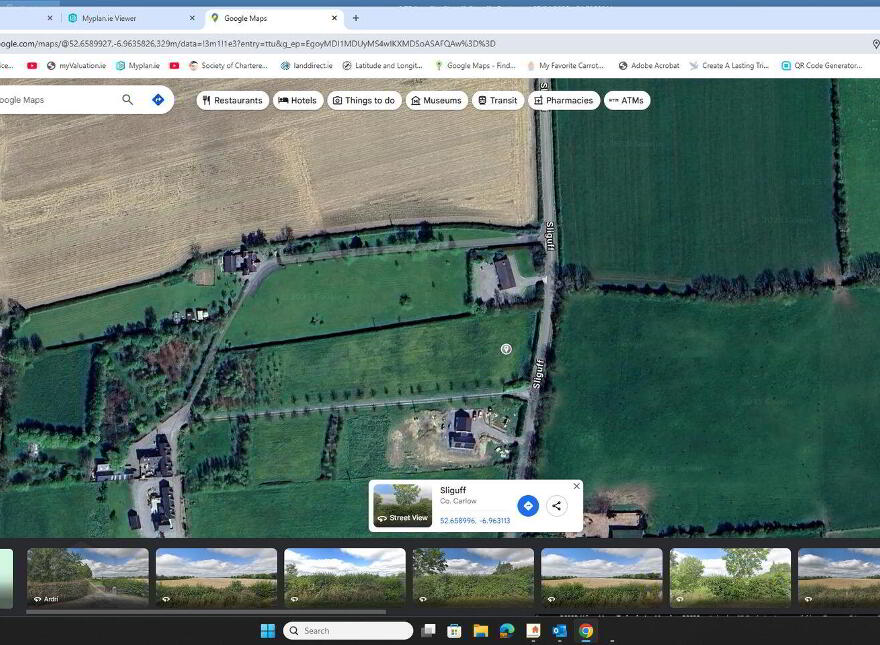The width and height of the screenshot is (880, 645).
Task: Select the Museums chip
Action: tap(437, 100)
